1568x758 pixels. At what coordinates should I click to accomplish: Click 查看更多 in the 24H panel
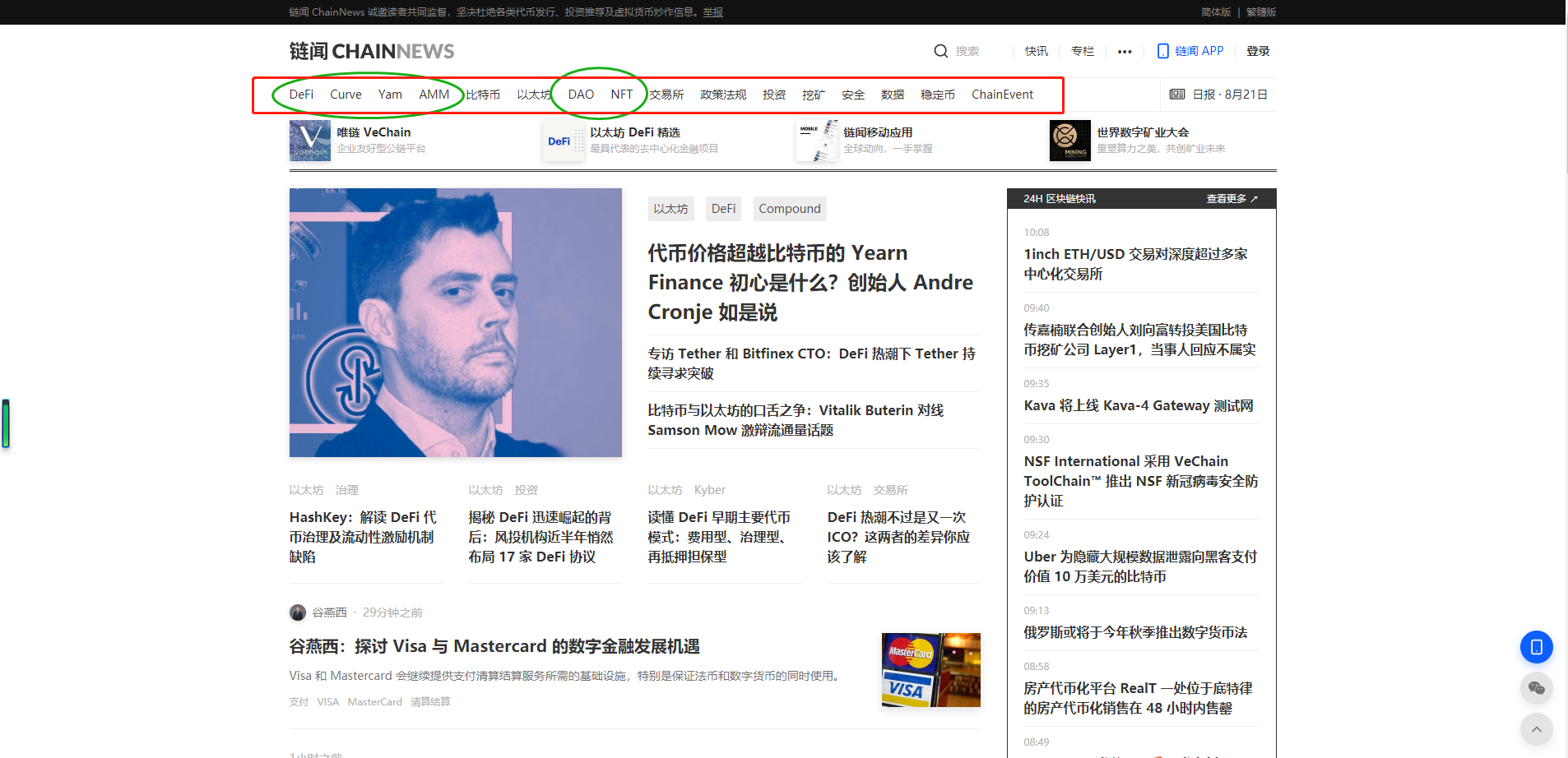click(x=1232, y=199)
